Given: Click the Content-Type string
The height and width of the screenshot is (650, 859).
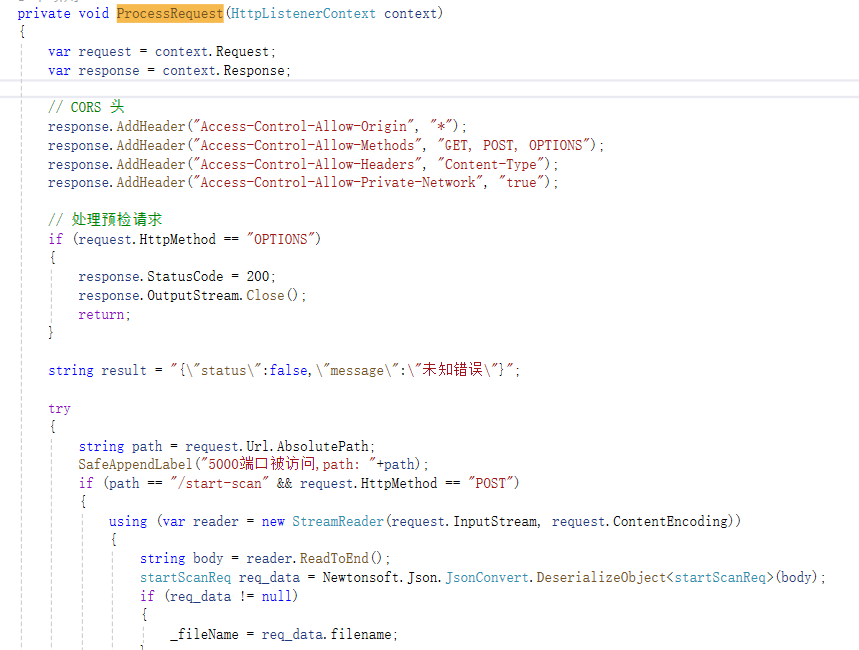Looking at the screenshot, I should point(490,164).
